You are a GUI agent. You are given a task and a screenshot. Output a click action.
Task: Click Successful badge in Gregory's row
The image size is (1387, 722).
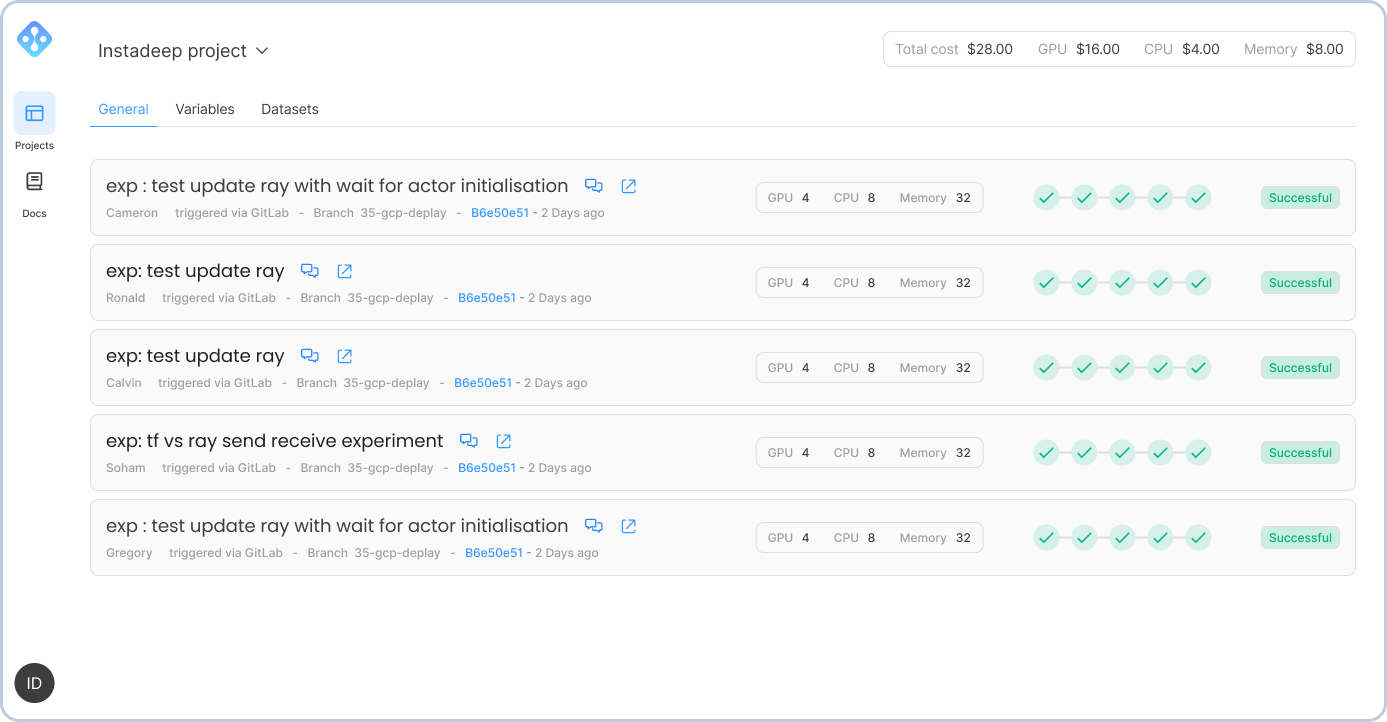point(1300,538)
